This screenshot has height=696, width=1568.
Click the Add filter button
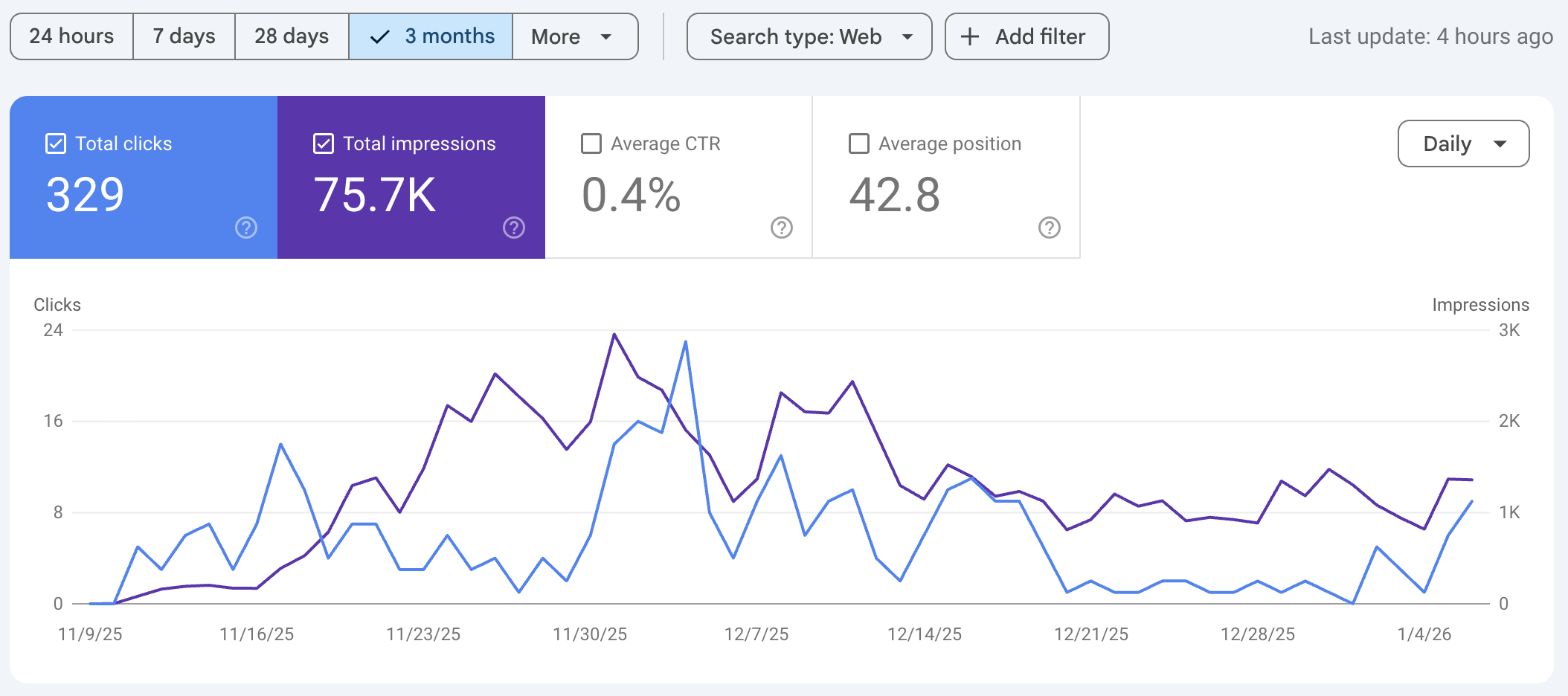click(x=1026, y=36)
